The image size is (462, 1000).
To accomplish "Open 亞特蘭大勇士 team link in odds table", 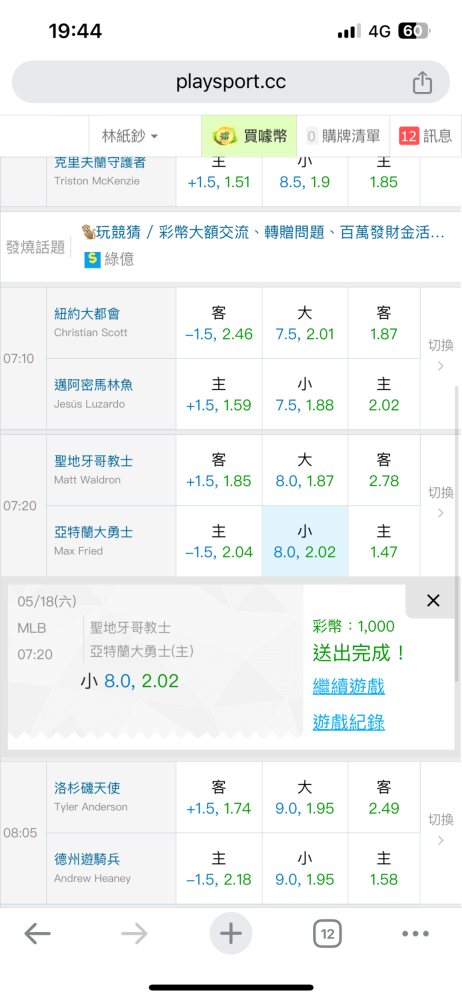I will (x=93, y=533).
